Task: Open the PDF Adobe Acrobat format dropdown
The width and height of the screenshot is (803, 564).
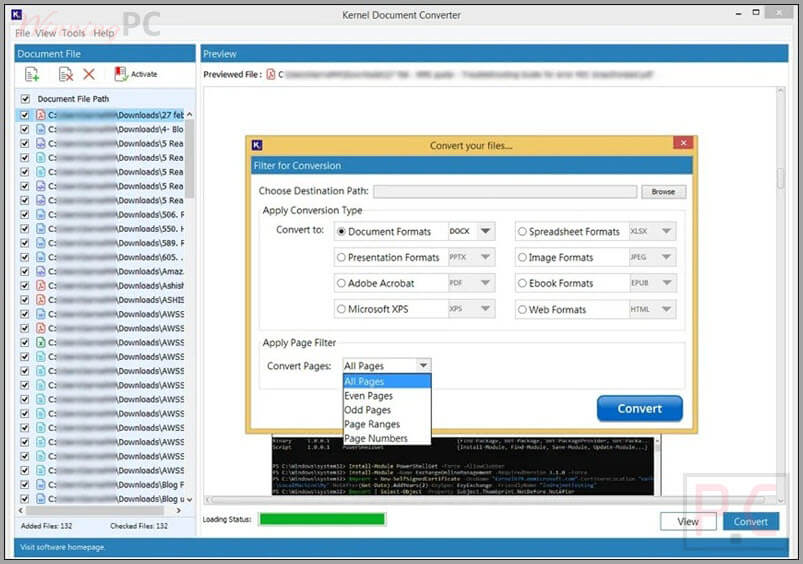Action: point(485,282)
